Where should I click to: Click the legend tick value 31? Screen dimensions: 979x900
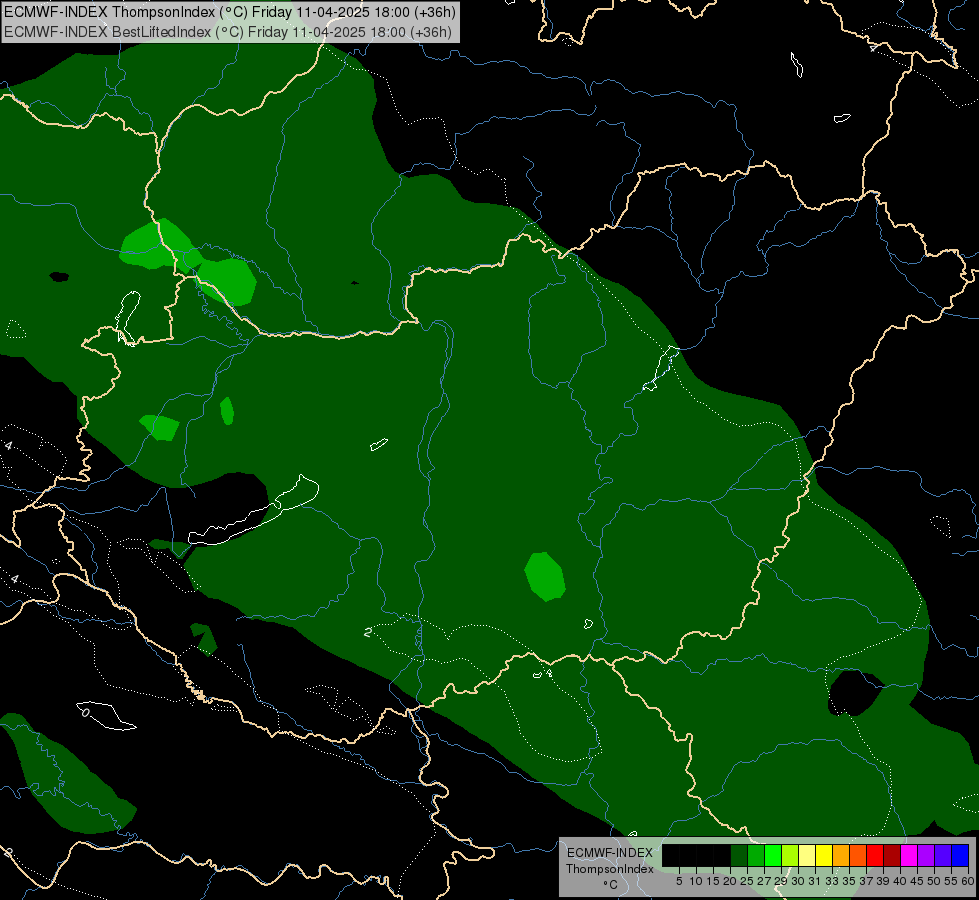tap(815, 881)
